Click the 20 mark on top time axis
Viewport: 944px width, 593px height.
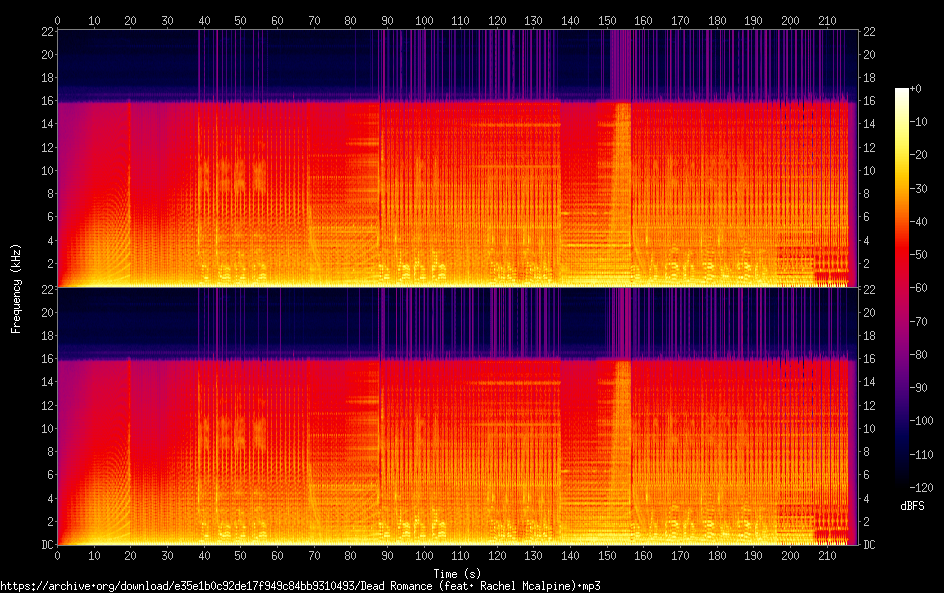[131, 20]
